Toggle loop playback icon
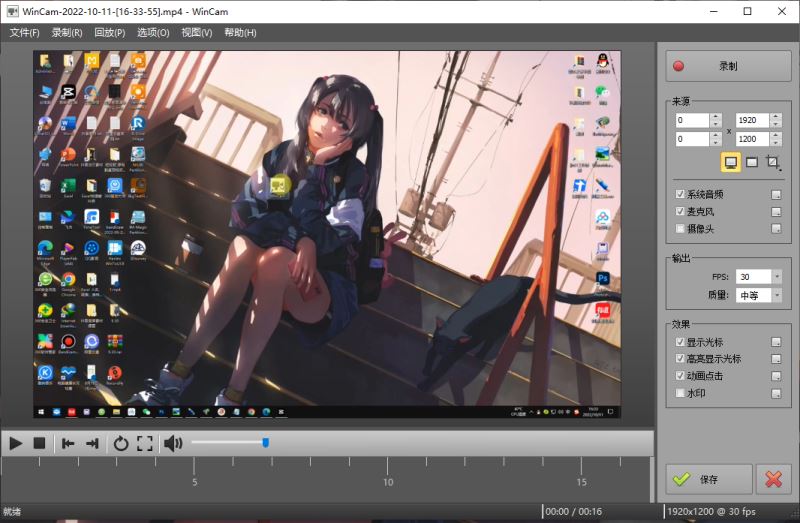The height and width of the screenshot is (523, 800). pos(121,443)
